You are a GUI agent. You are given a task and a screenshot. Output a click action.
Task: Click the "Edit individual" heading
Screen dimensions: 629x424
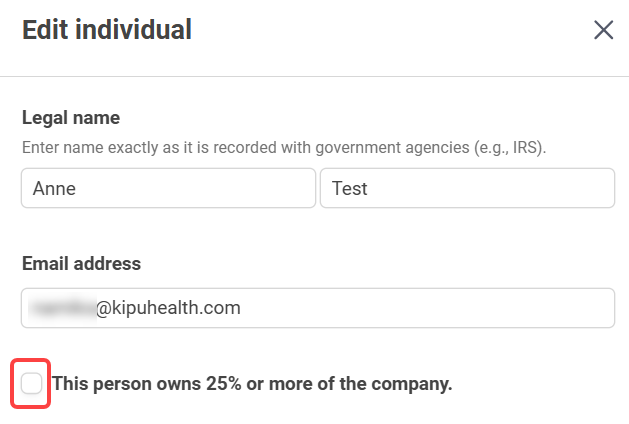pyautogui.click(x=107, y=30)
